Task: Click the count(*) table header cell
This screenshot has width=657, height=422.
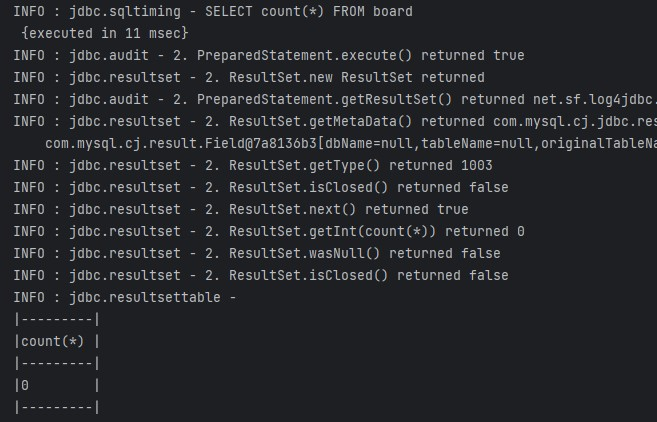Action: 53,342
